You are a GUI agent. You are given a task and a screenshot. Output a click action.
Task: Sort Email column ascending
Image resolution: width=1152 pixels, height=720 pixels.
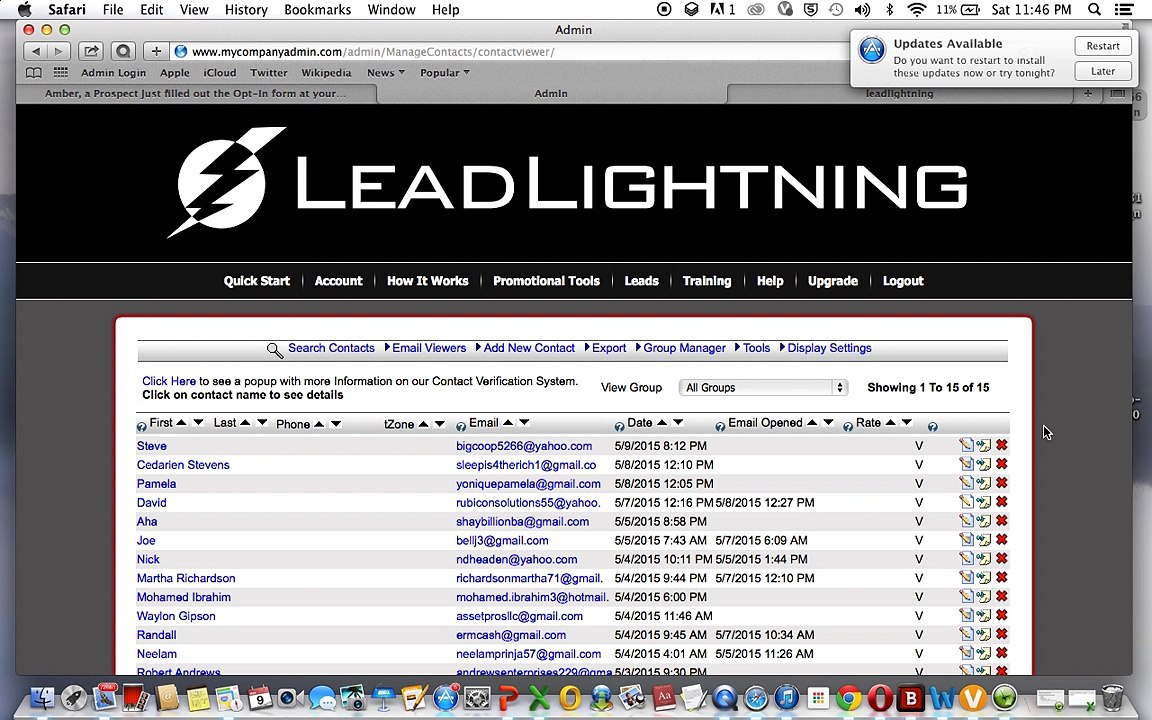[x=508, y=422]
